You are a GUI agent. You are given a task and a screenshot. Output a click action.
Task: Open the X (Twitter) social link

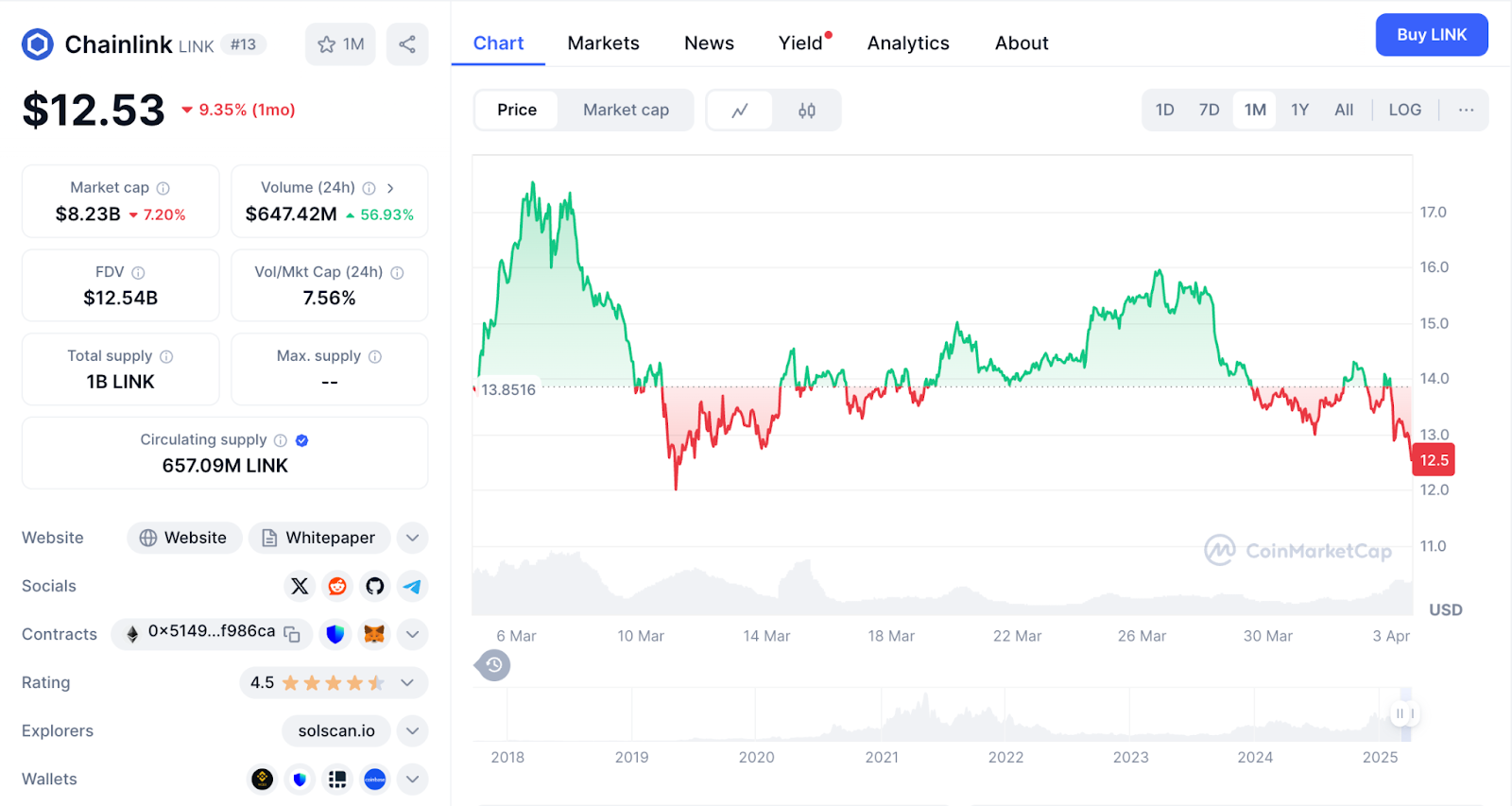tap(300, 586)
